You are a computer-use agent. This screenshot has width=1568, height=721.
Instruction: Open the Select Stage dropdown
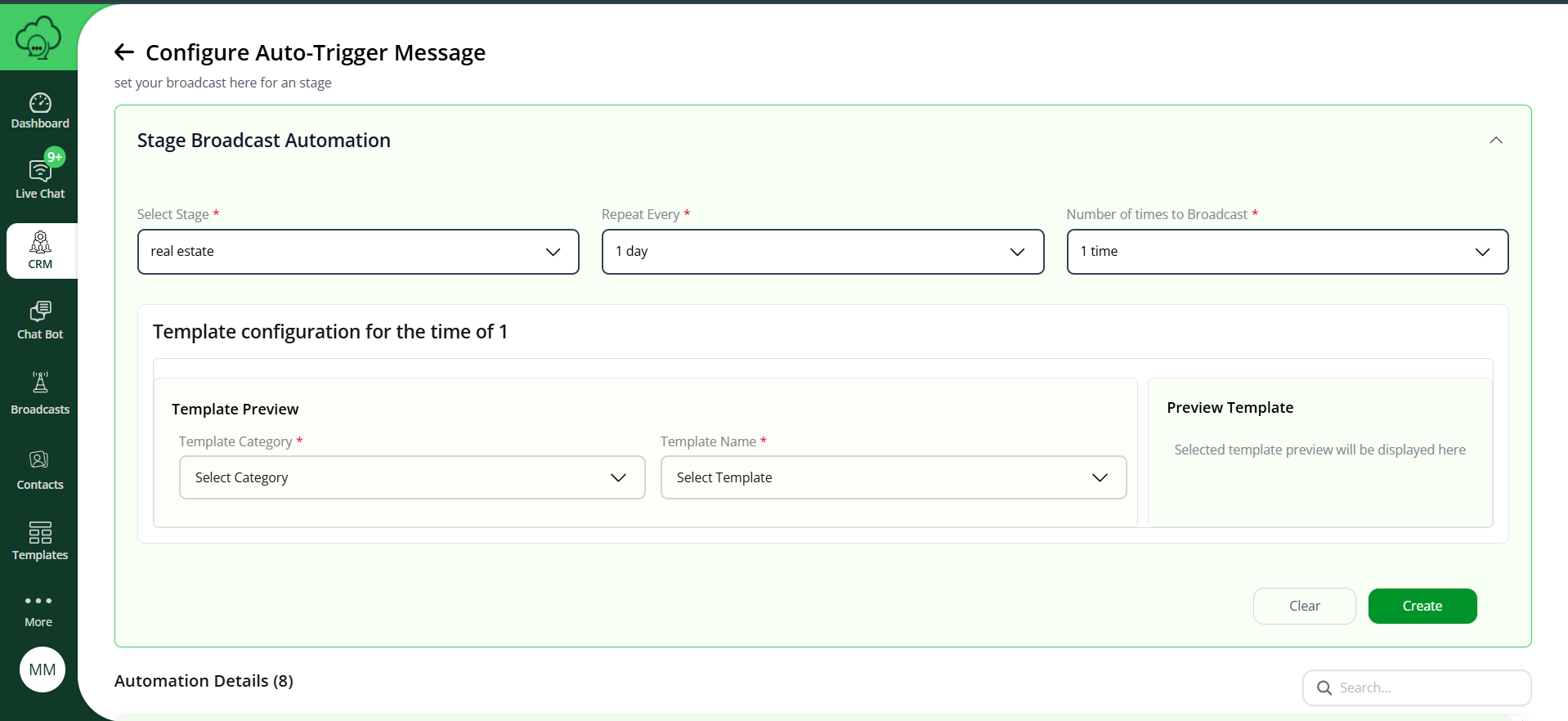tap(358, 252)
